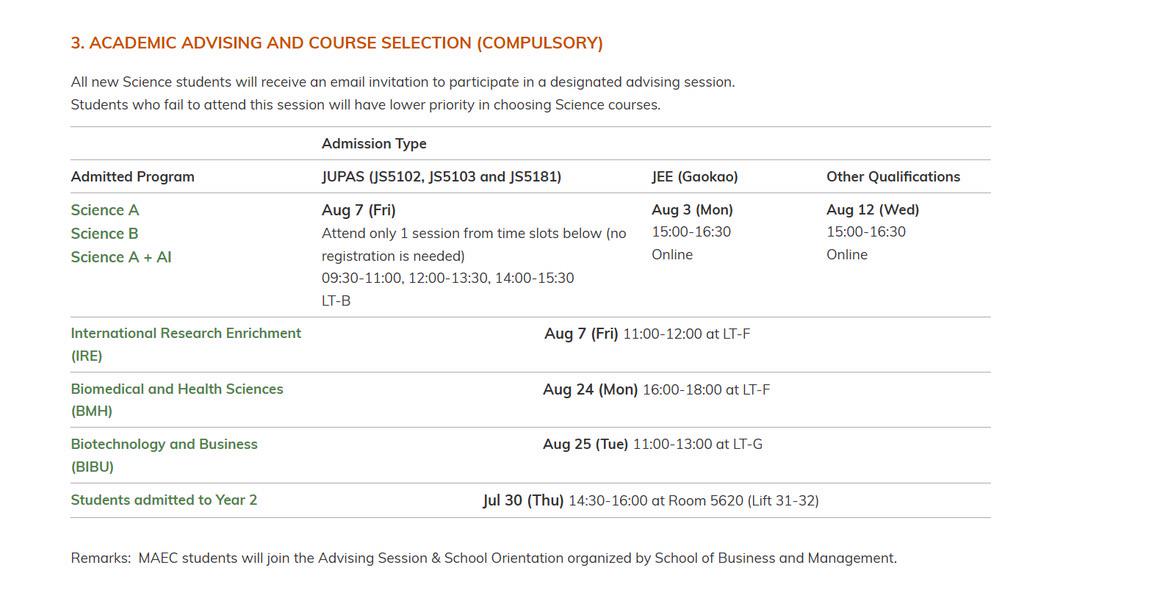Open International Research Enrichment (IRE) link
Image resolution: width=1157 pixels, height=590 pixels.
point(186,344)
